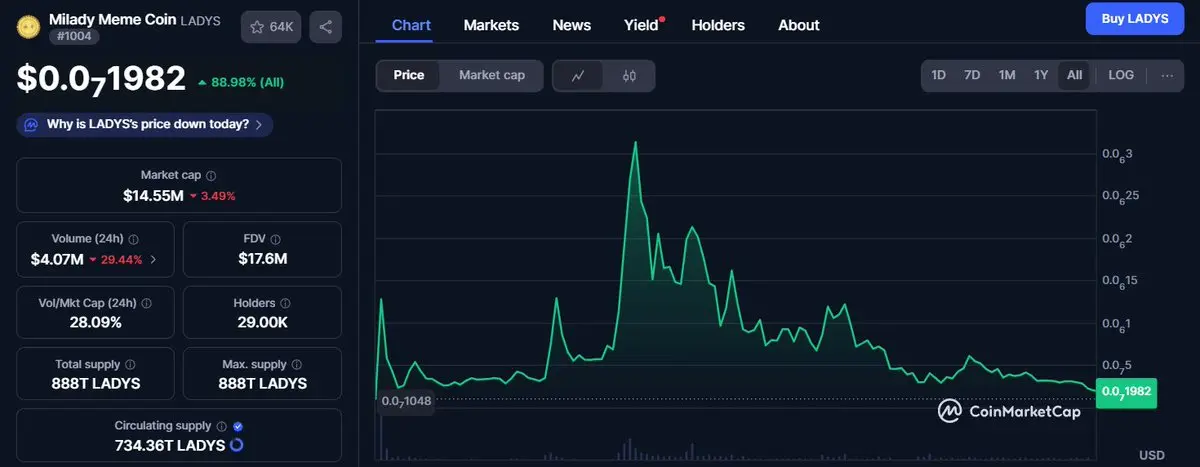
Task: Set chart range to 7D
Action: [972, 75]
